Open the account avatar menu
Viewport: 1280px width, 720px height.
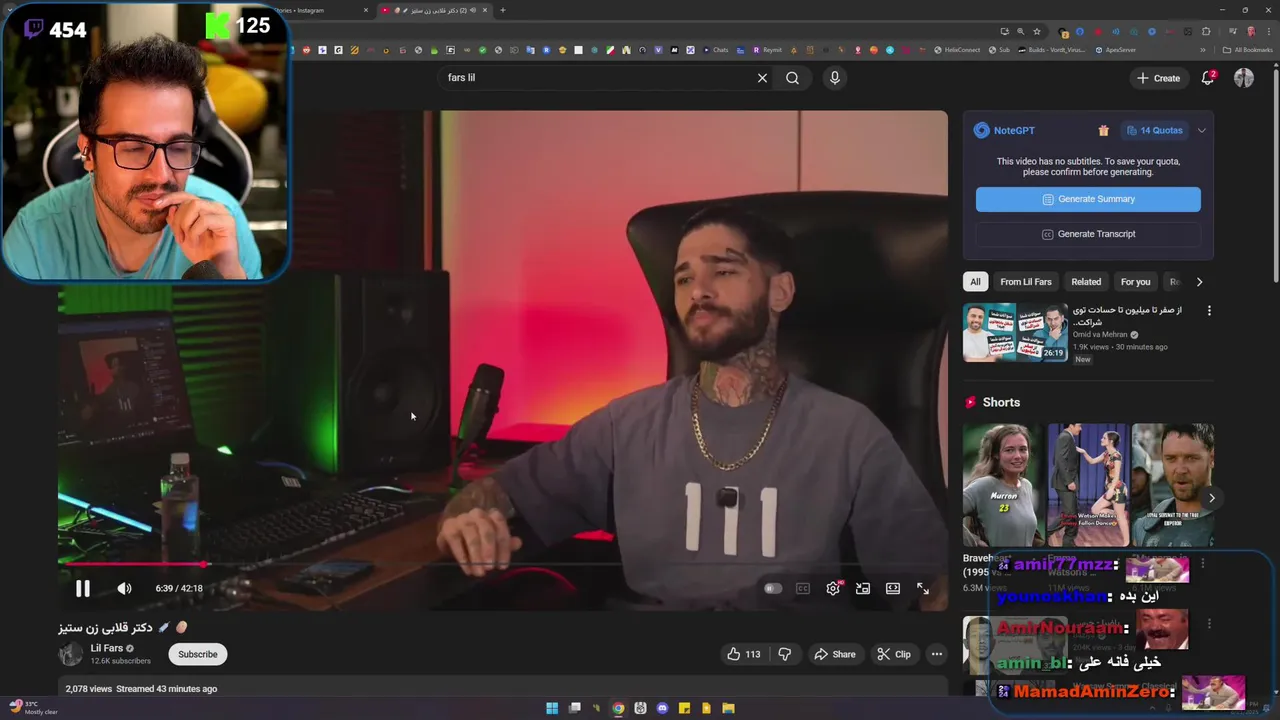(x=1244, y=78)
